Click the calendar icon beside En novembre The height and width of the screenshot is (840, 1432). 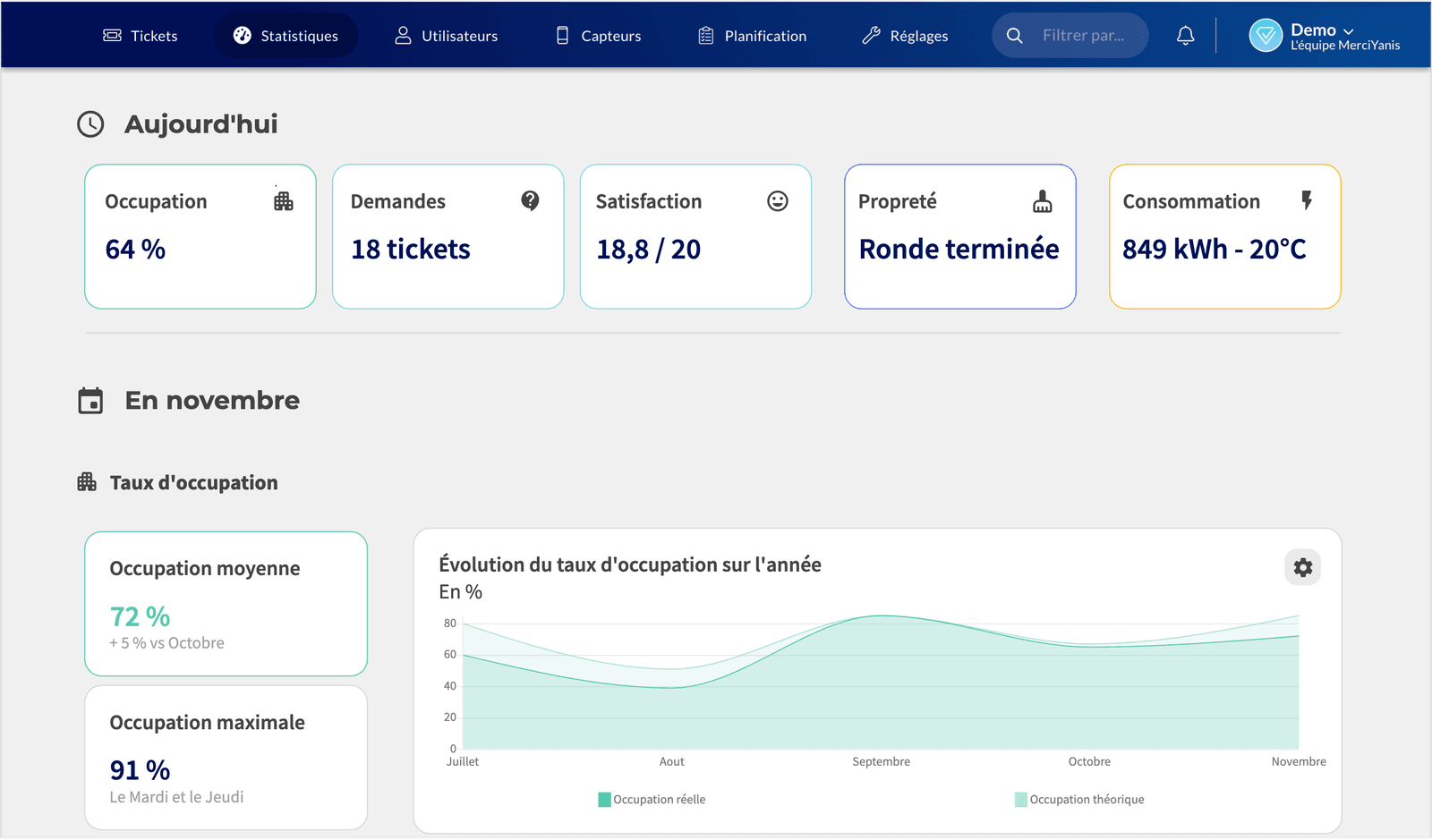point(90,401)
